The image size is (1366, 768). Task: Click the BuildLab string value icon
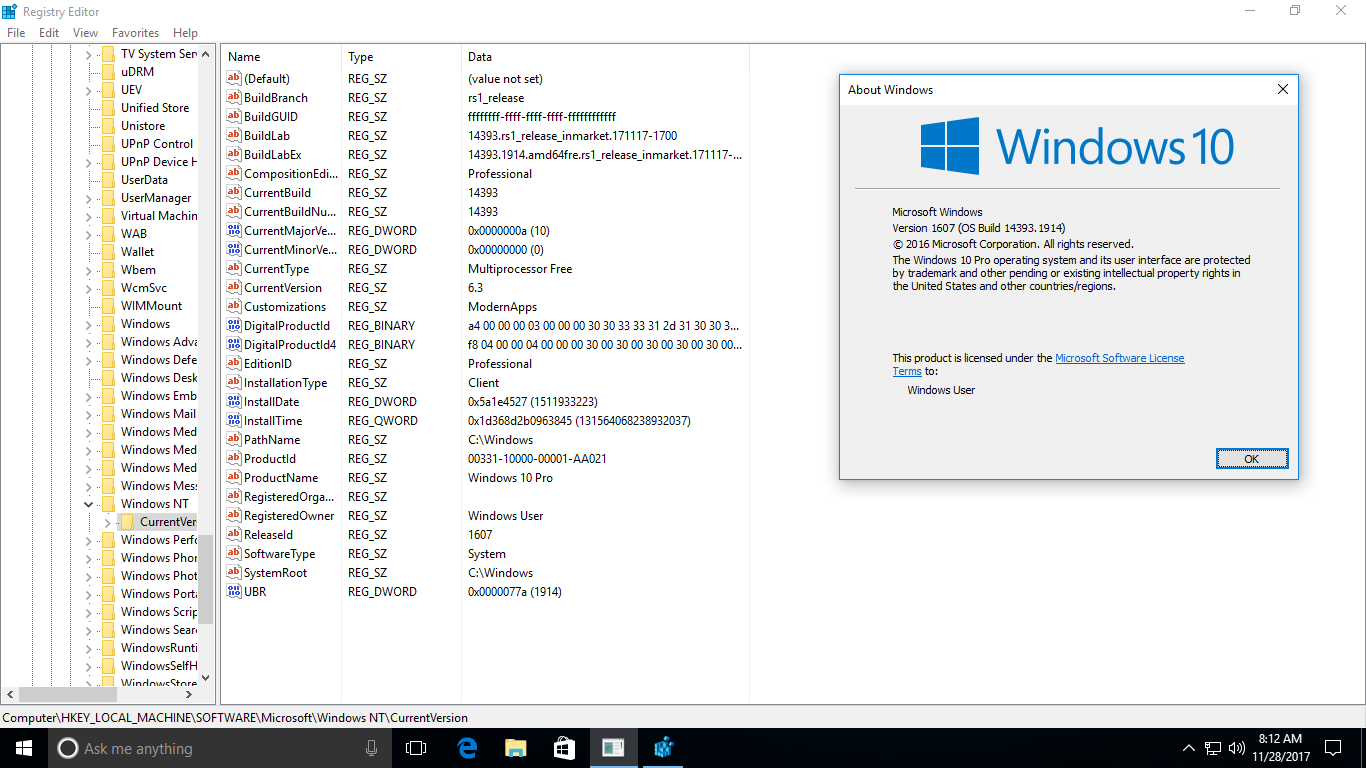[234, 136]
